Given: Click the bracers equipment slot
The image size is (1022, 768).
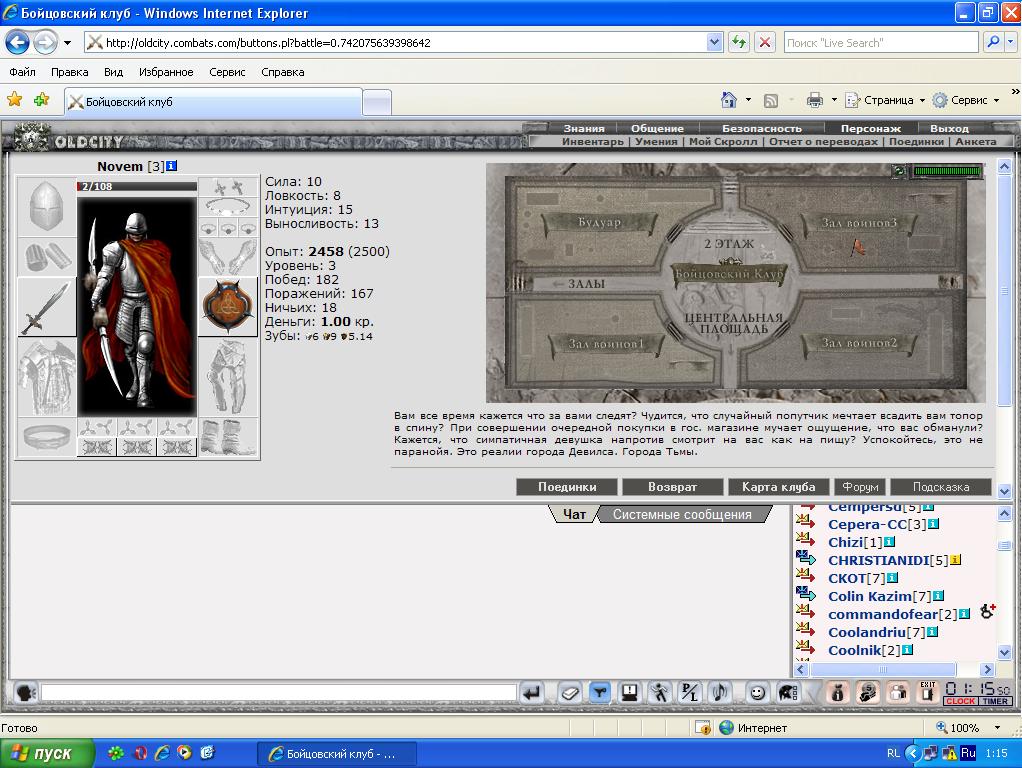Looking at the screenshot, I should click(46, 257).
